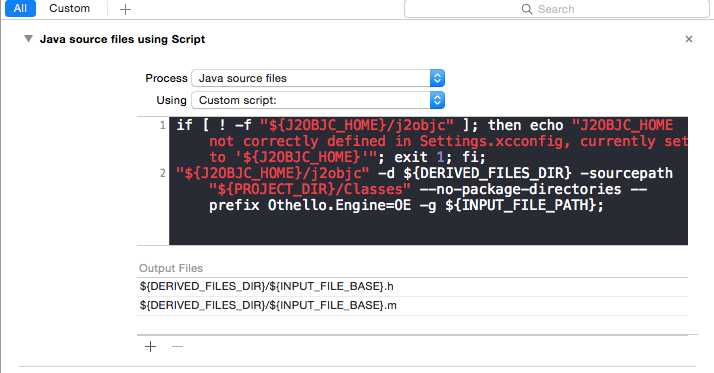Viewport: 714px width, 373px height.
Task: Click the rule title Java source files using Script
Action: pyautogui.click(x=122, y=39)
